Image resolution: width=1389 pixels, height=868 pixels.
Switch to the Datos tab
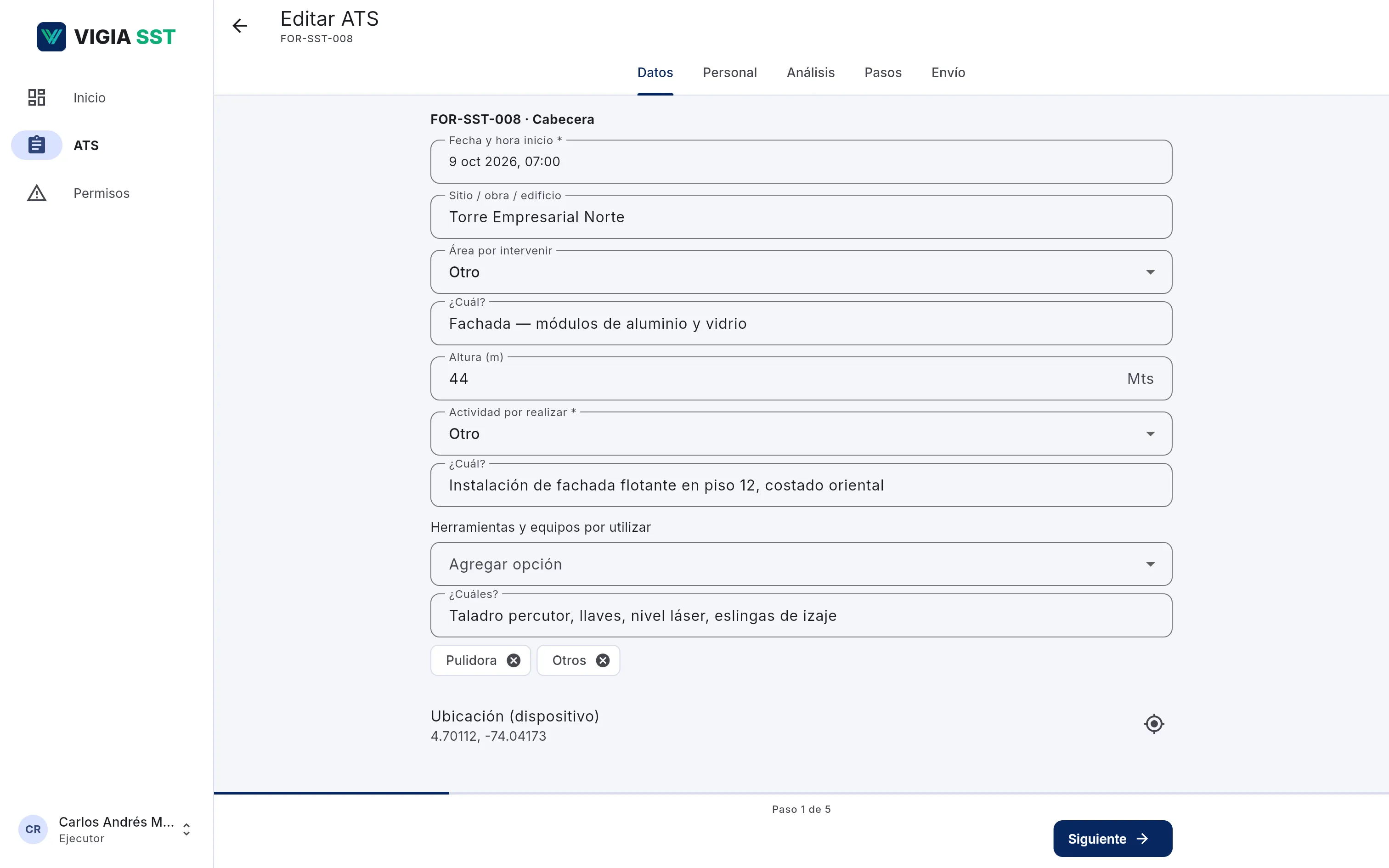655,73
